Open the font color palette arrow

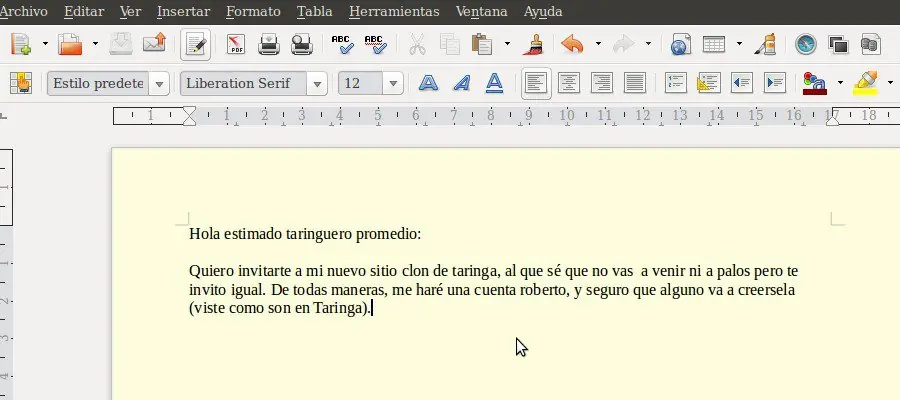point(840,83)
